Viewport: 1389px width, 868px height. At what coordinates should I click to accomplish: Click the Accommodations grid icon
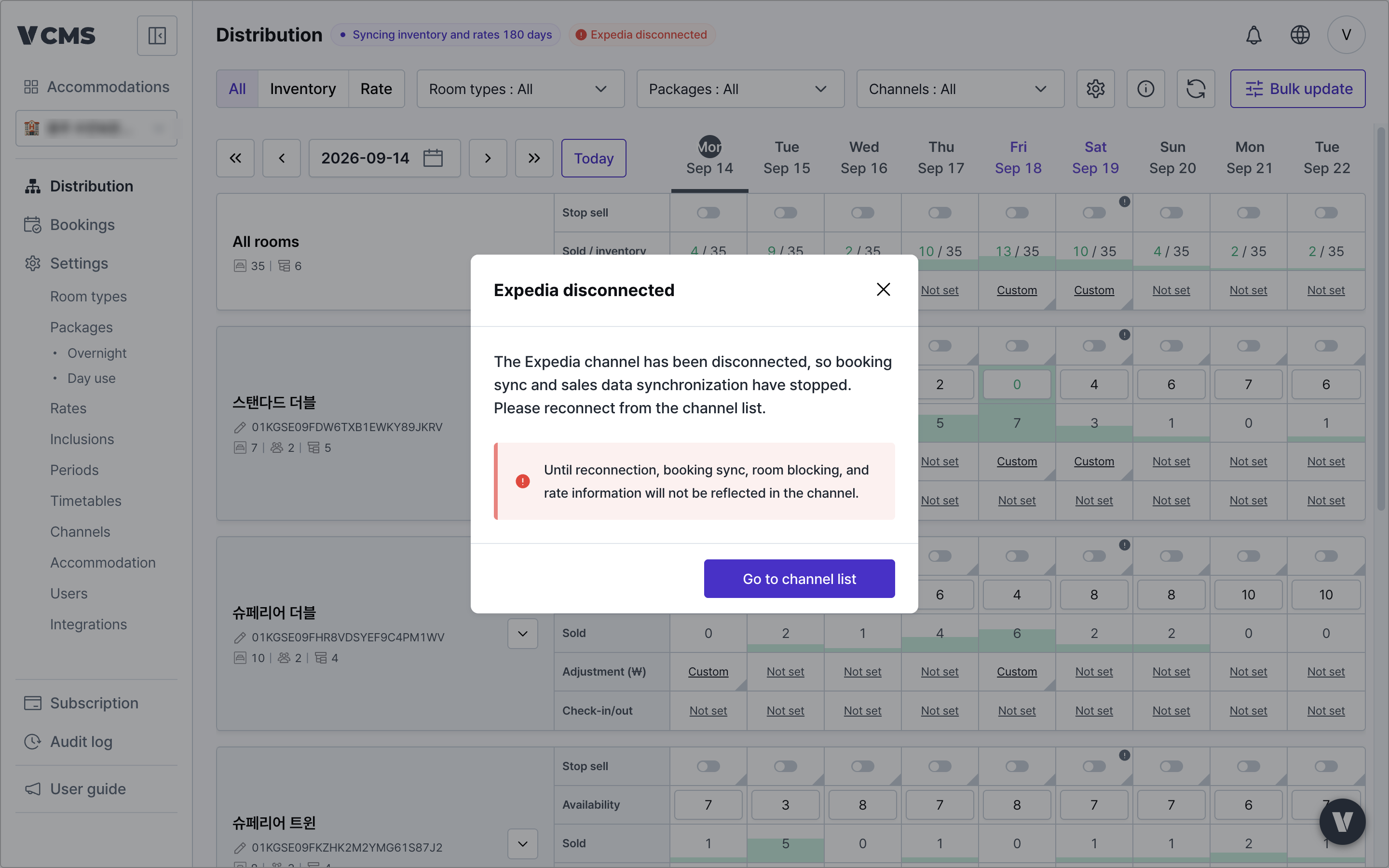click(31, 87)
